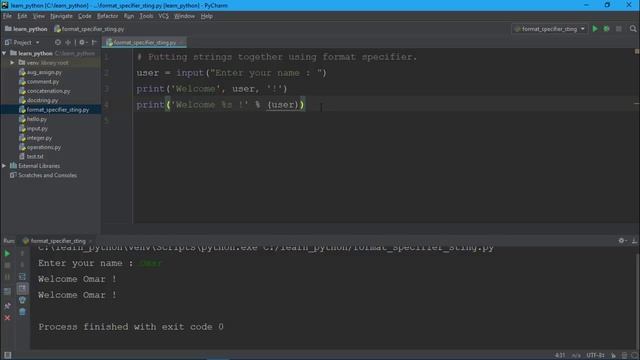Open operations.py in project tree
Image resolution: width=640 pixels, height=360 pixels.
click(x=44, y=147)
